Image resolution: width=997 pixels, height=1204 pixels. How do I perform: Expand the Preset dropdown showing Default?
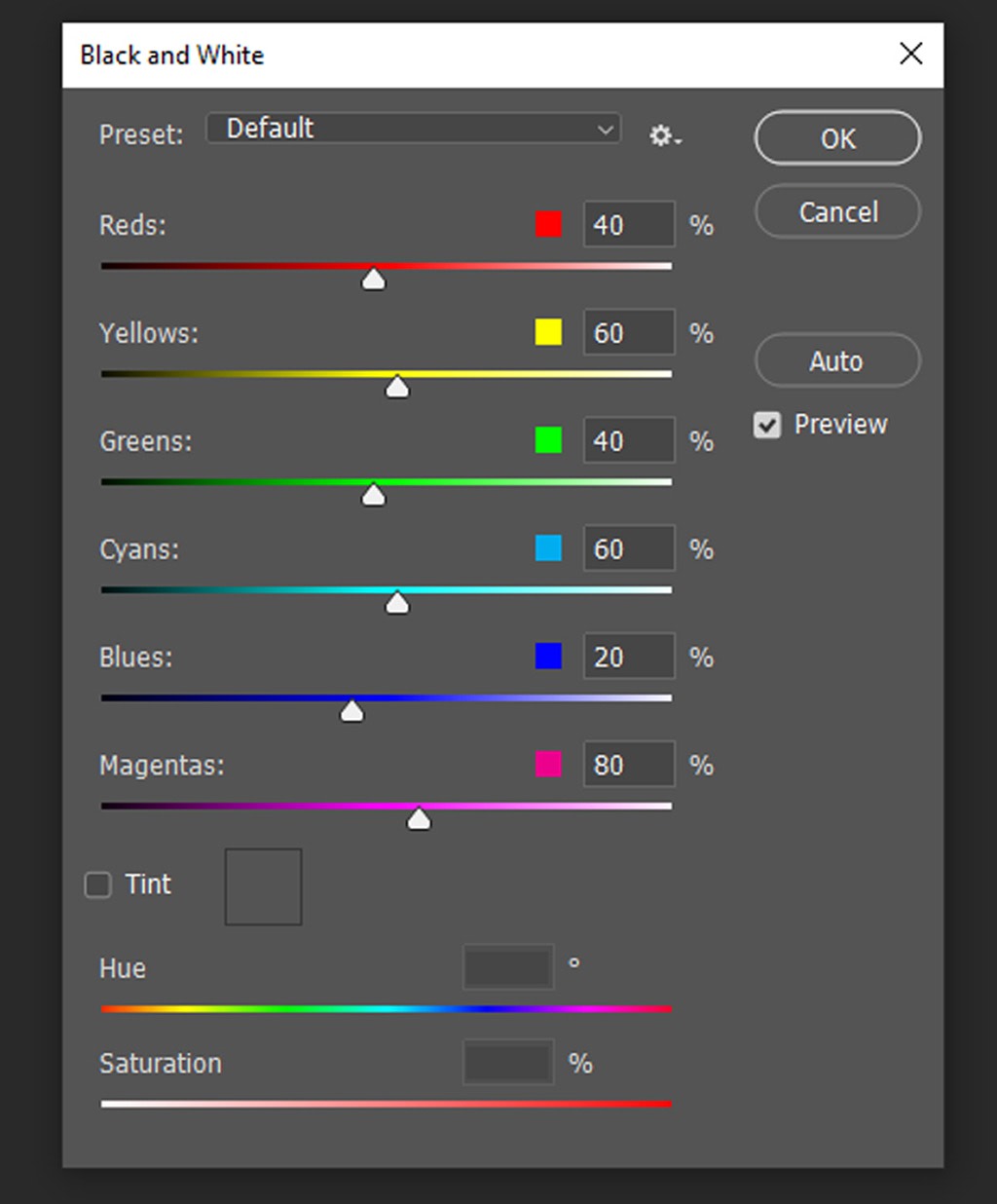[x=413, y=129]
